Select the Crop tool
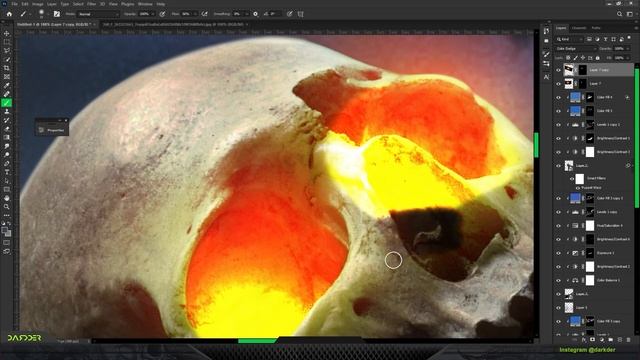640x360 pixels. click(x=7, y=68)
